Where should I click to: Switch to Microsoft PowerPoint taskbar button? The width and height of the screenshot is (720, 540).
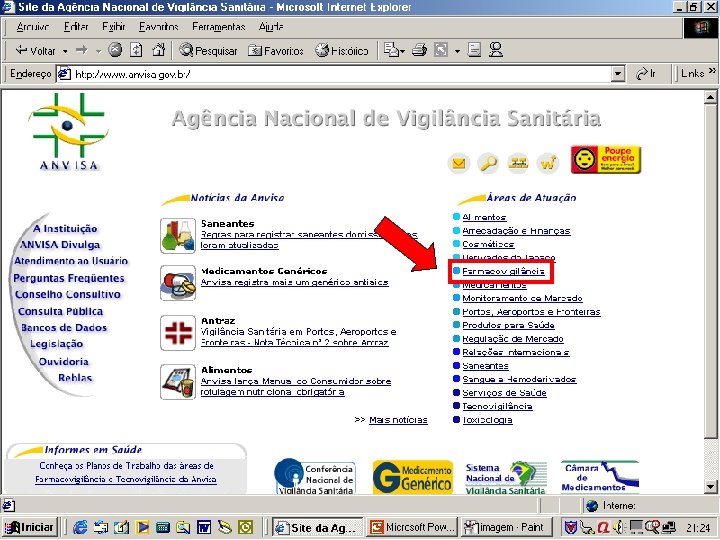point(412,527)
